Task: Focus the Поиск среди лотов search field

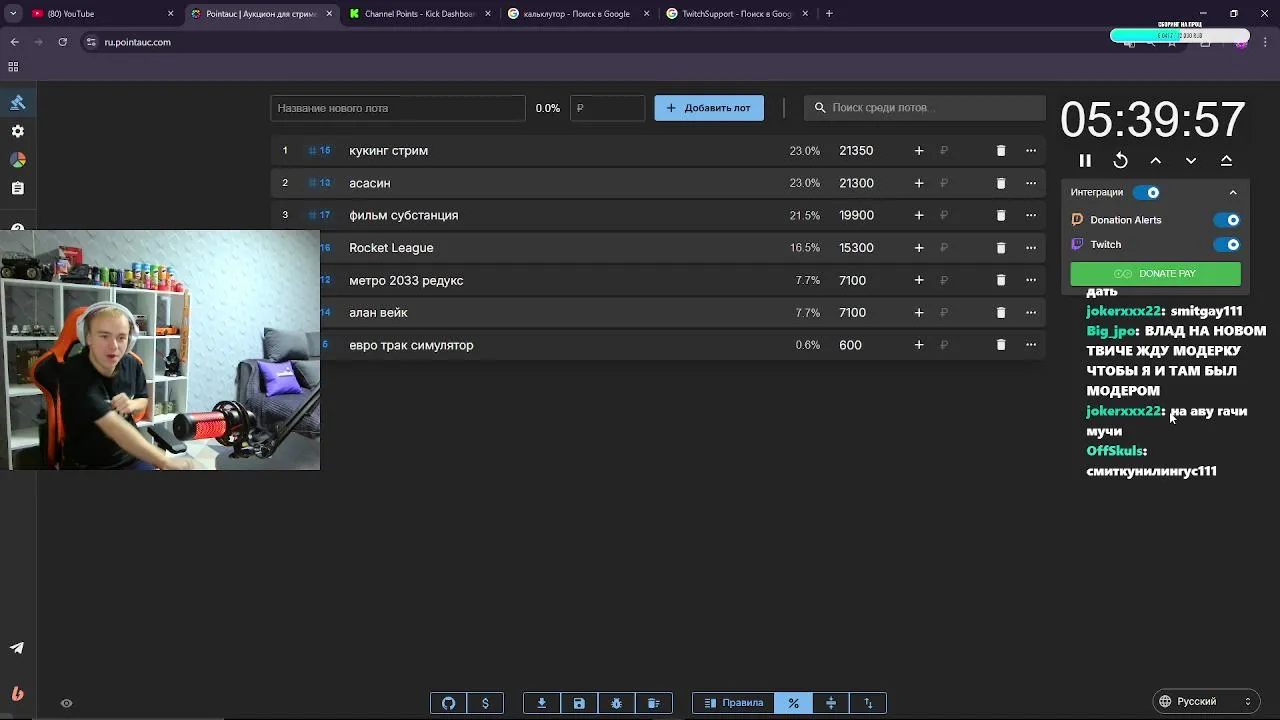Action: [x=925, y=108]
